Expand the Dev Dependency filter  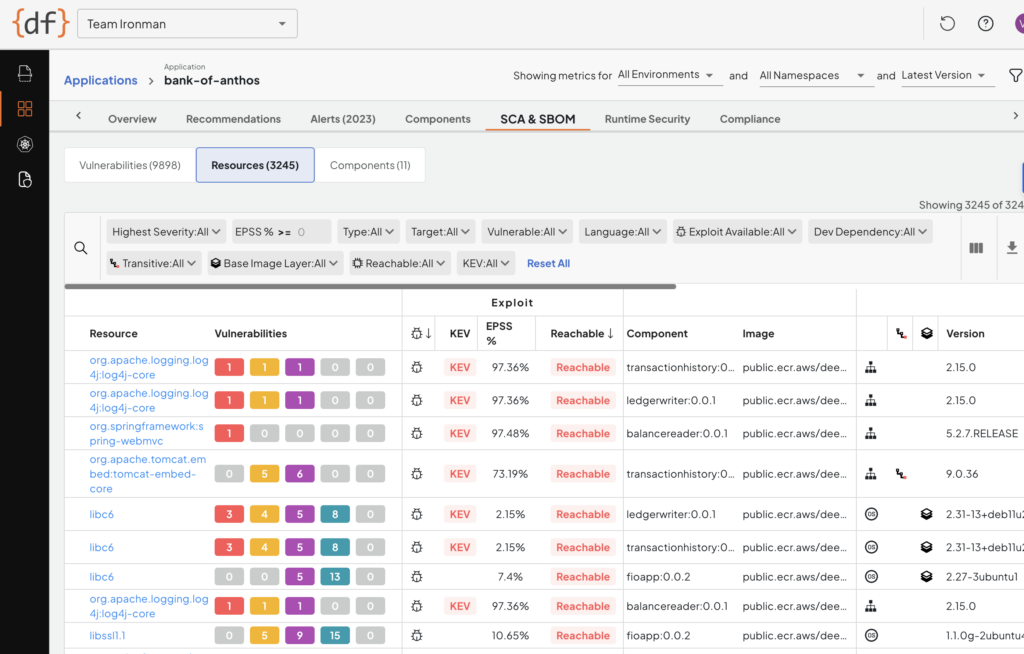[x=870, y=232]
